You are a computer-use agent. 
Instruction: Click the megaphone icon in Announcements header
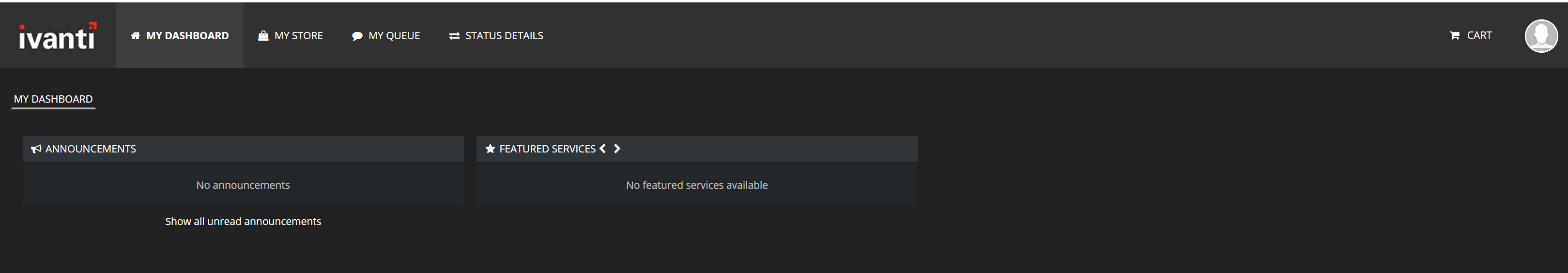point(36,149)
